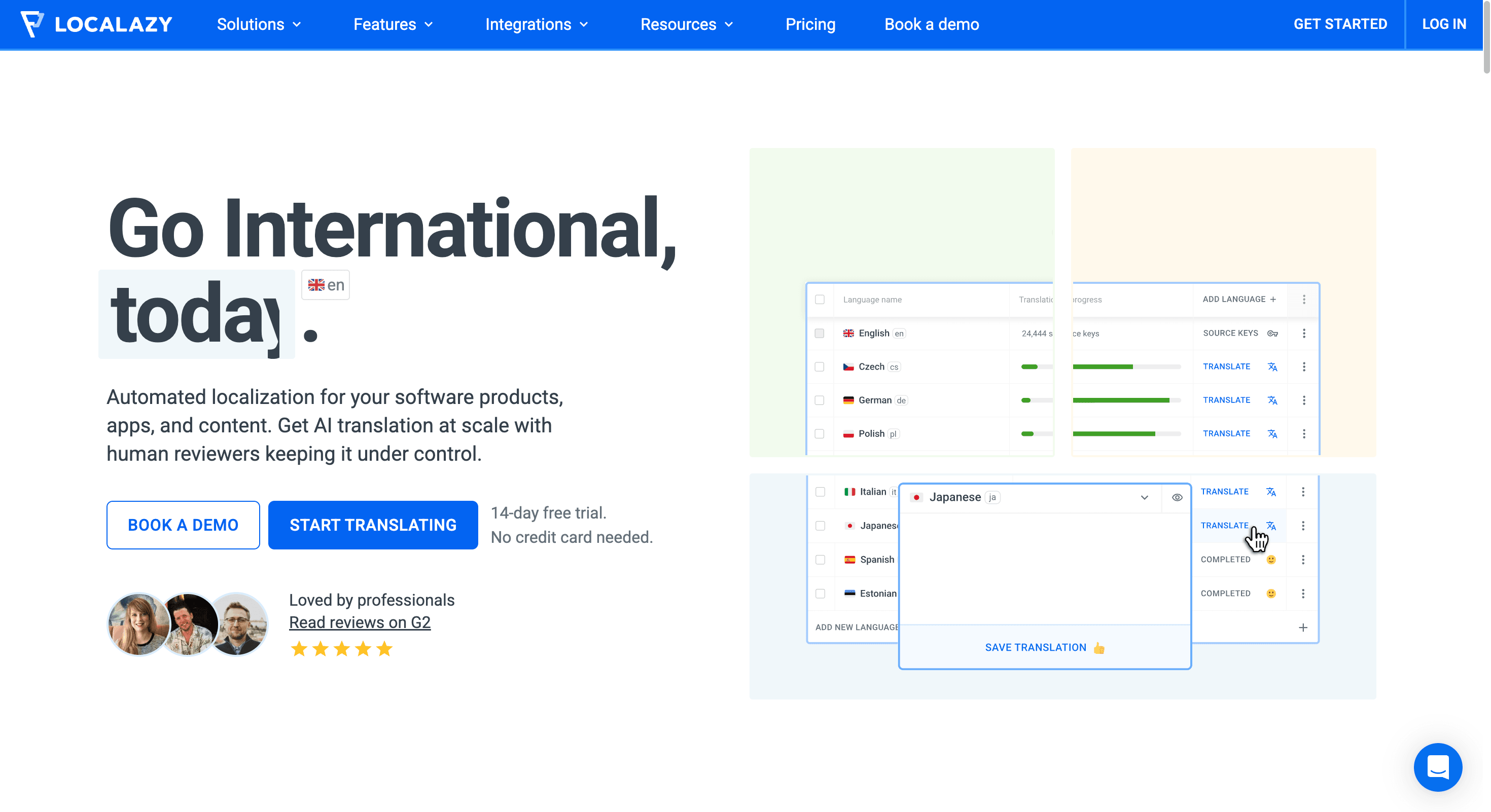Check the Estonian row checkbox

(820, 594)
